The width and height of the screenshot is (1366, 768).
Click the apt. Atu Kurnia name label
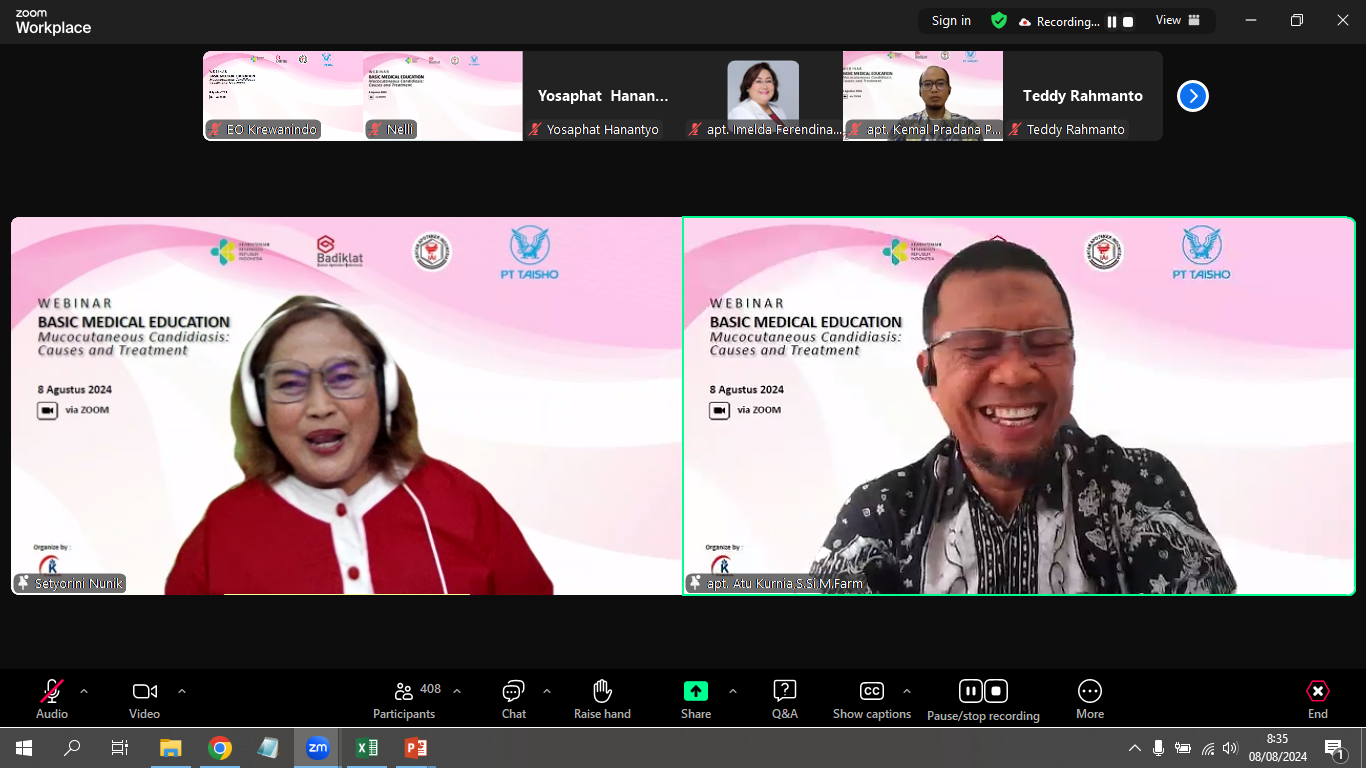(x=776, y=583)
